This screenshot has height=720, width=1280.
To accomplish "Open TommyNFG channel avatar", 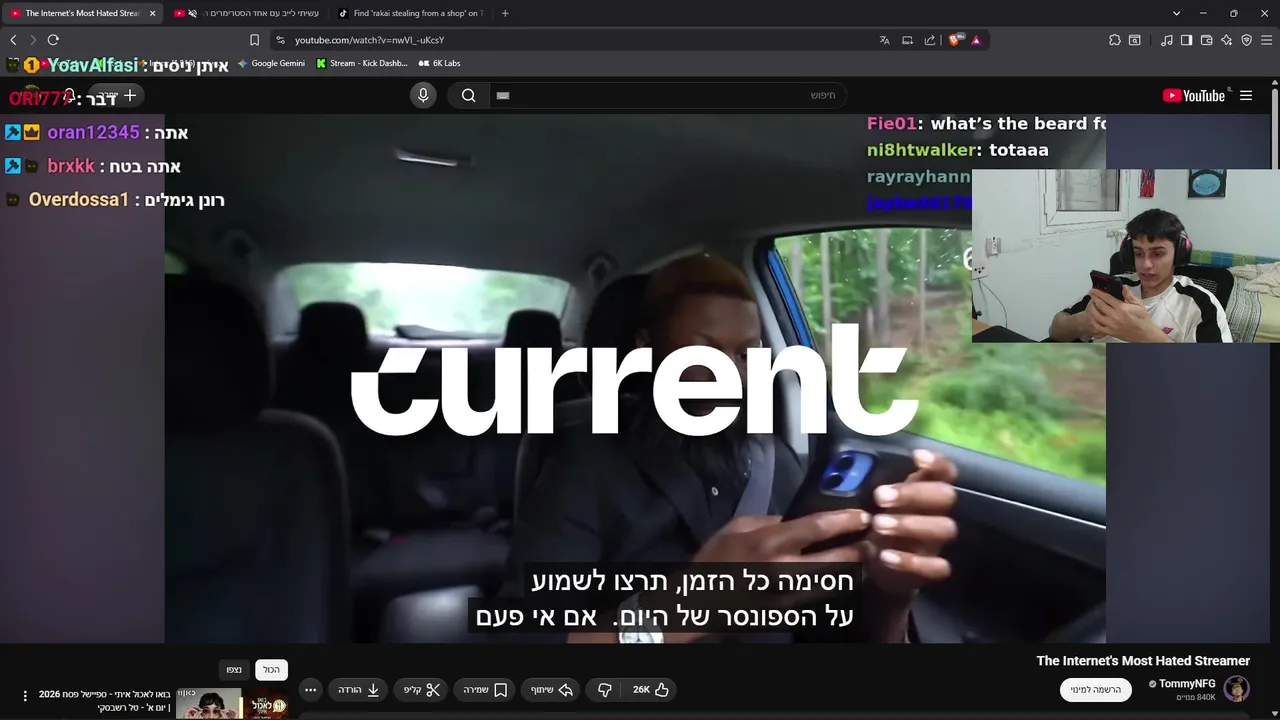I will click(x=1237, y=689).
